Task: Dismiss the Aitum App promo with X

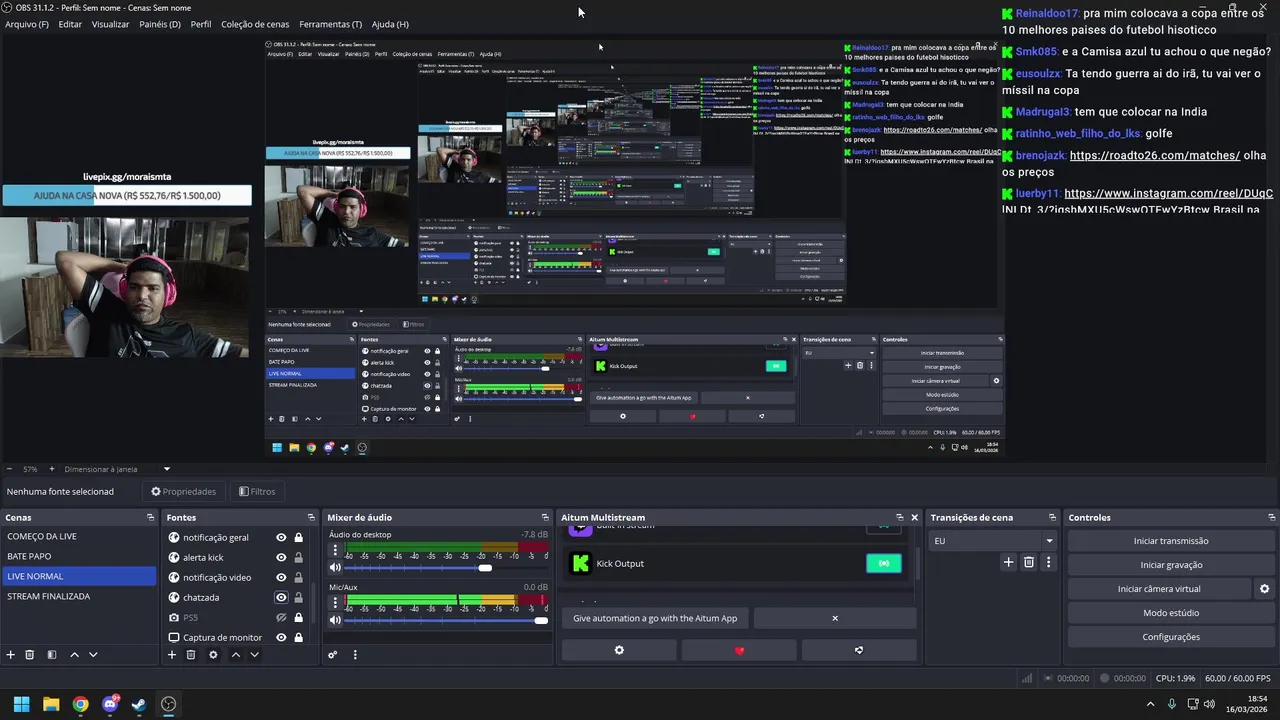Action: click(835, 618)
